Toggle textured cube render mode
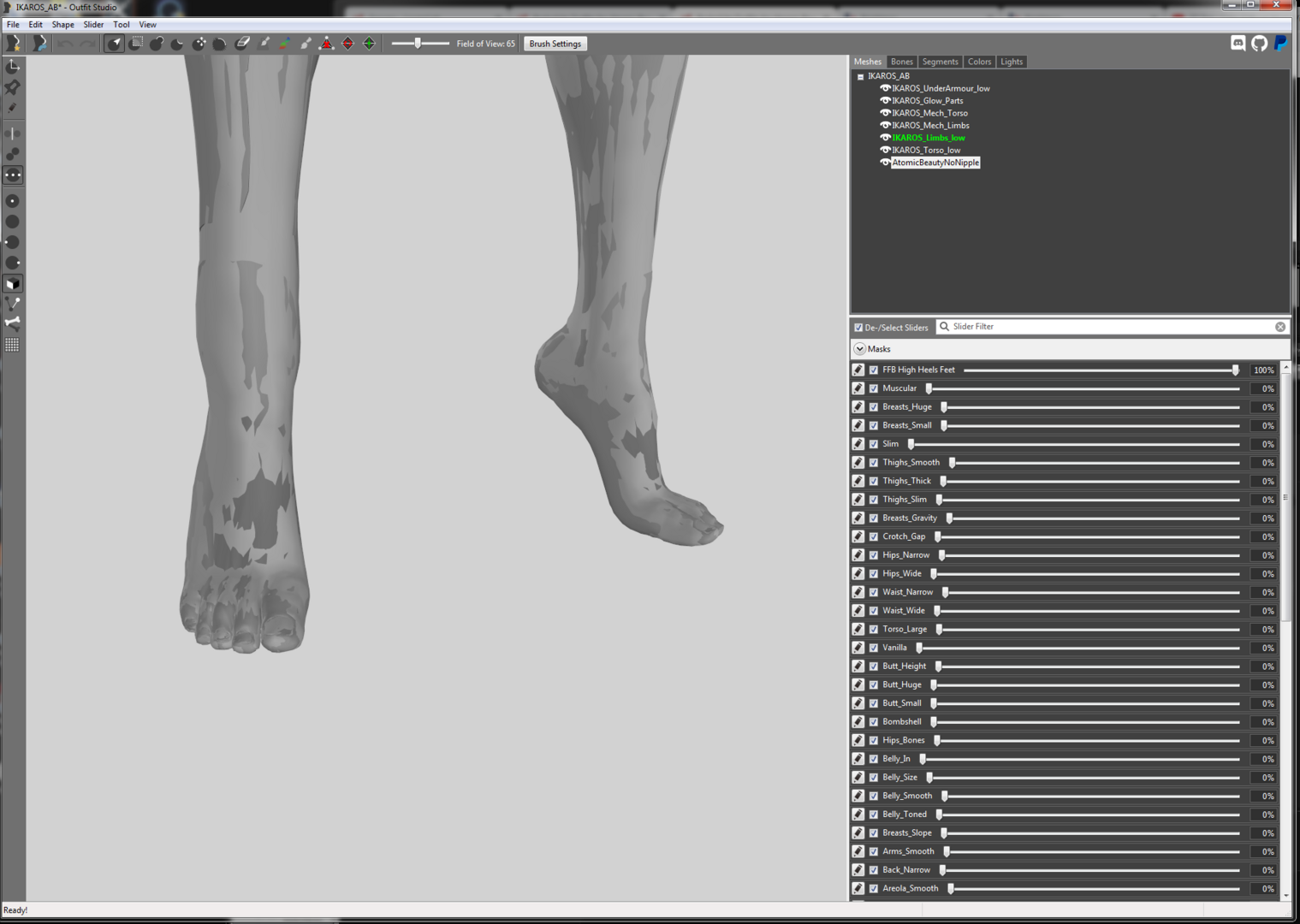The image size is (1300, 924). tap(13, 284)
